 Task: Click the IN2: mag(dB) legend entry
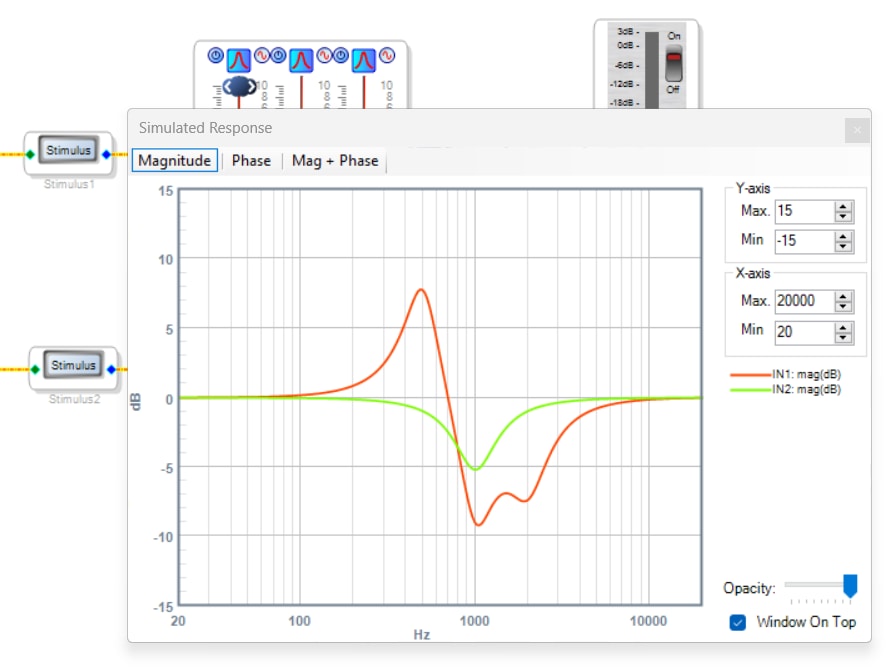tap(786, 390)
